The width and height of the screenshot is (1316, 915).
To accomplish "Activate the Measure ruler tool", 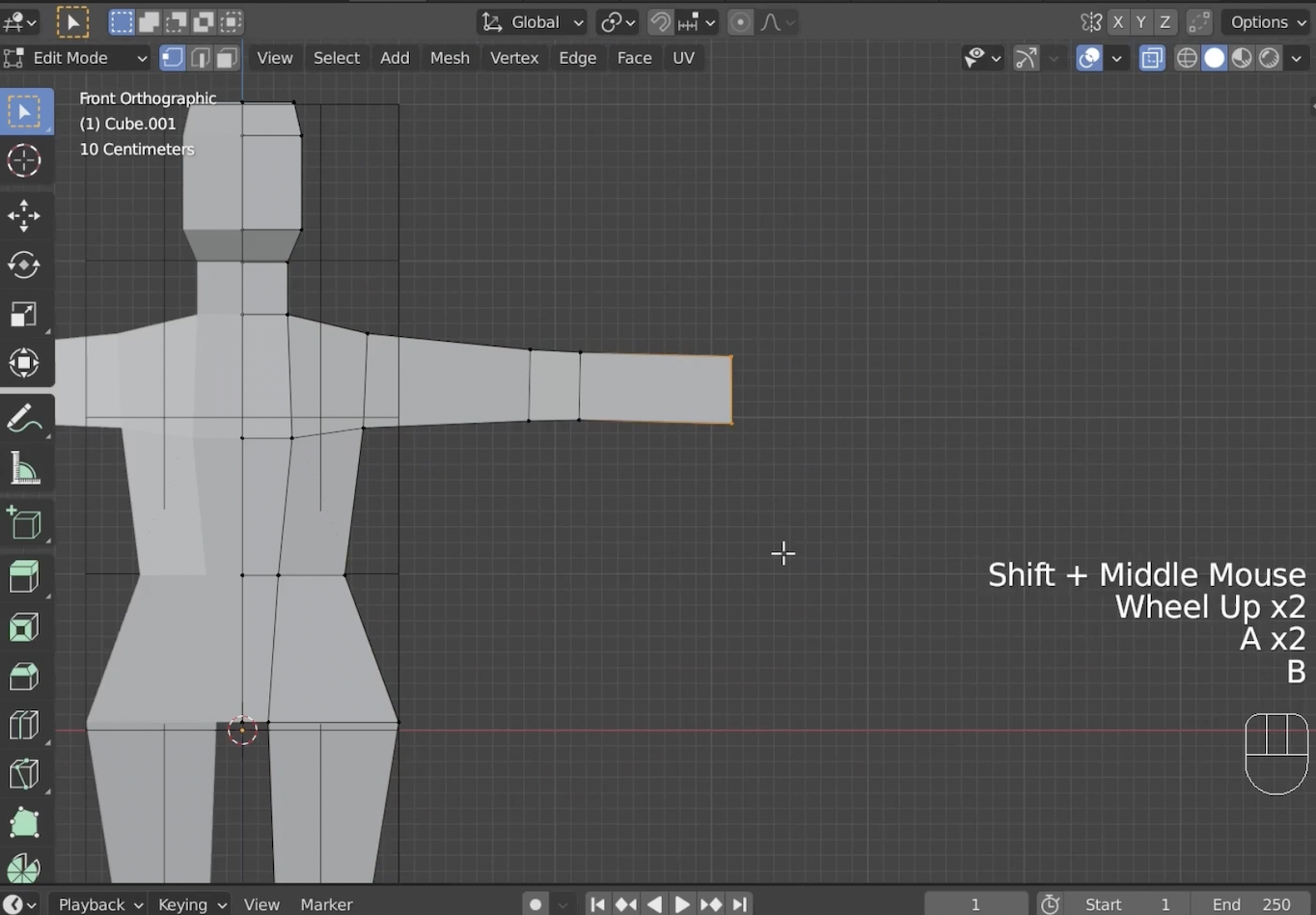I will pos(23,470).
